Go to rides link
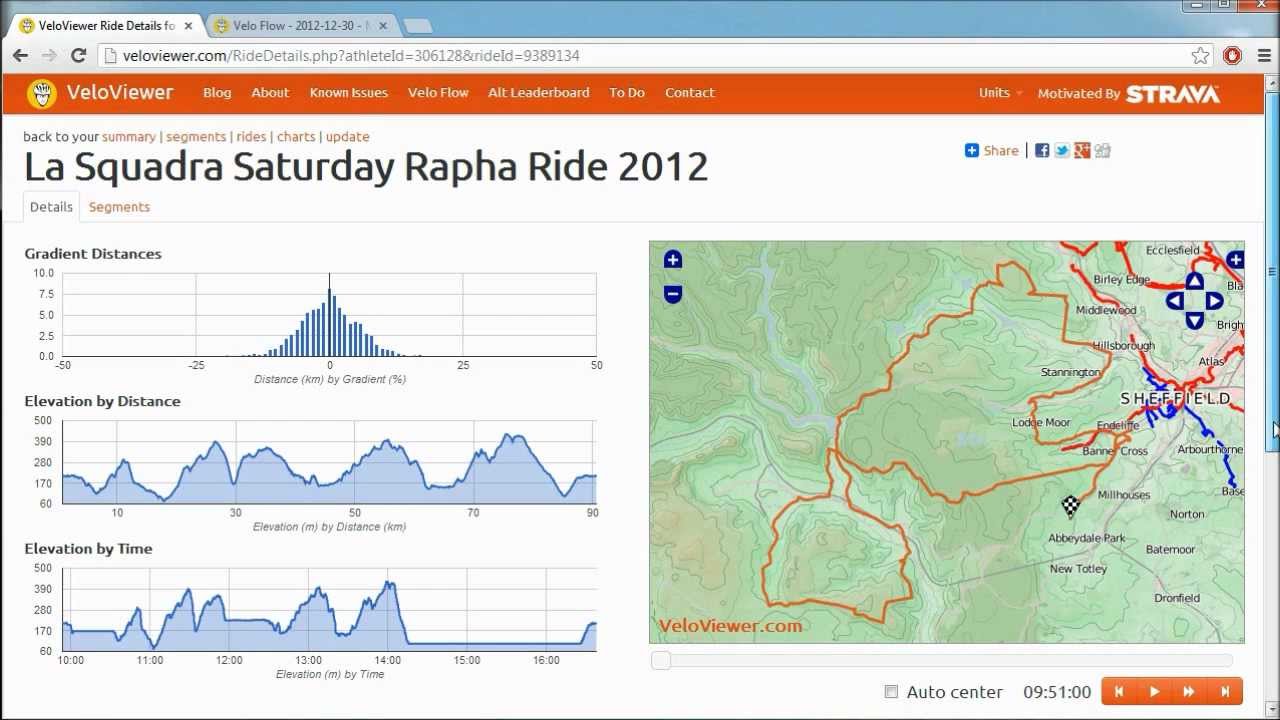1280x720 pixels. 251,137
